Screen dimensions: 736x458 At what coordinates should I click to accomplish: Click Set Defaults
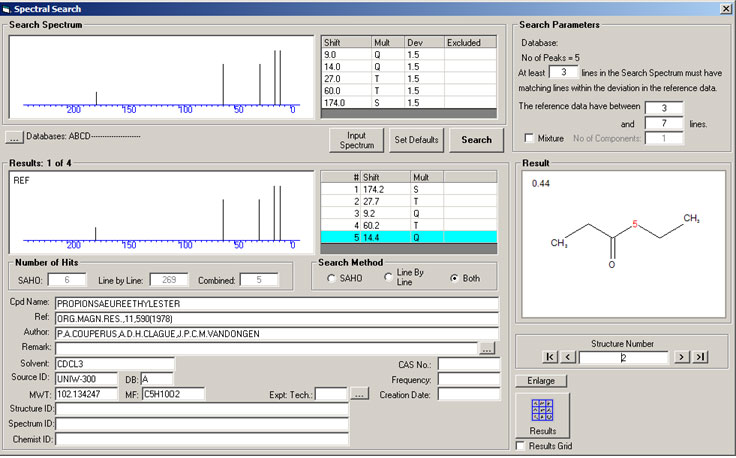click(416, 140)
